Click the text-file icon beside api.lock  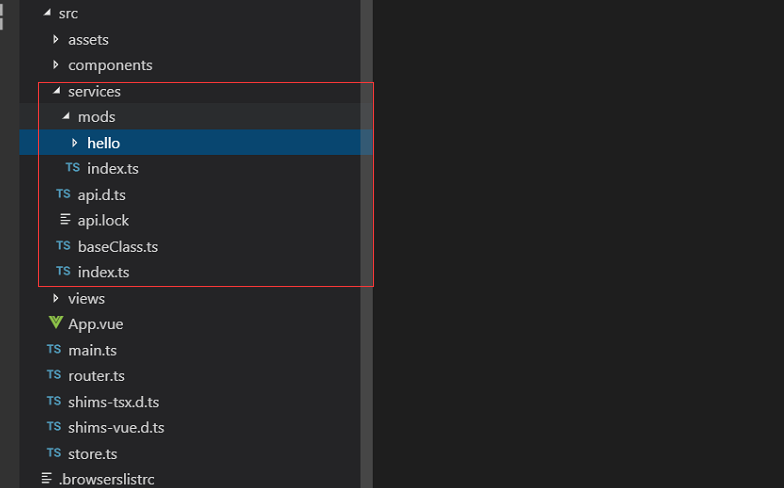65,220
